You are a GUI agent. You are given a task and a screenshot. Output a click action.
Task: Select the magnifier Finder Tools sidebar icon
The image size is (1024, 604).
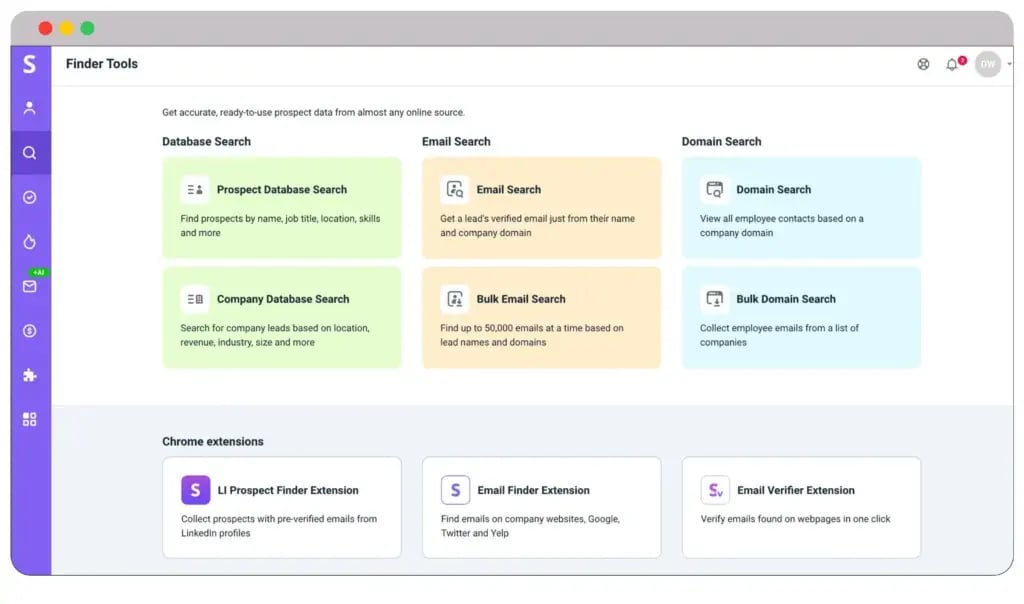pyautogui.click(x=30, y=153)
